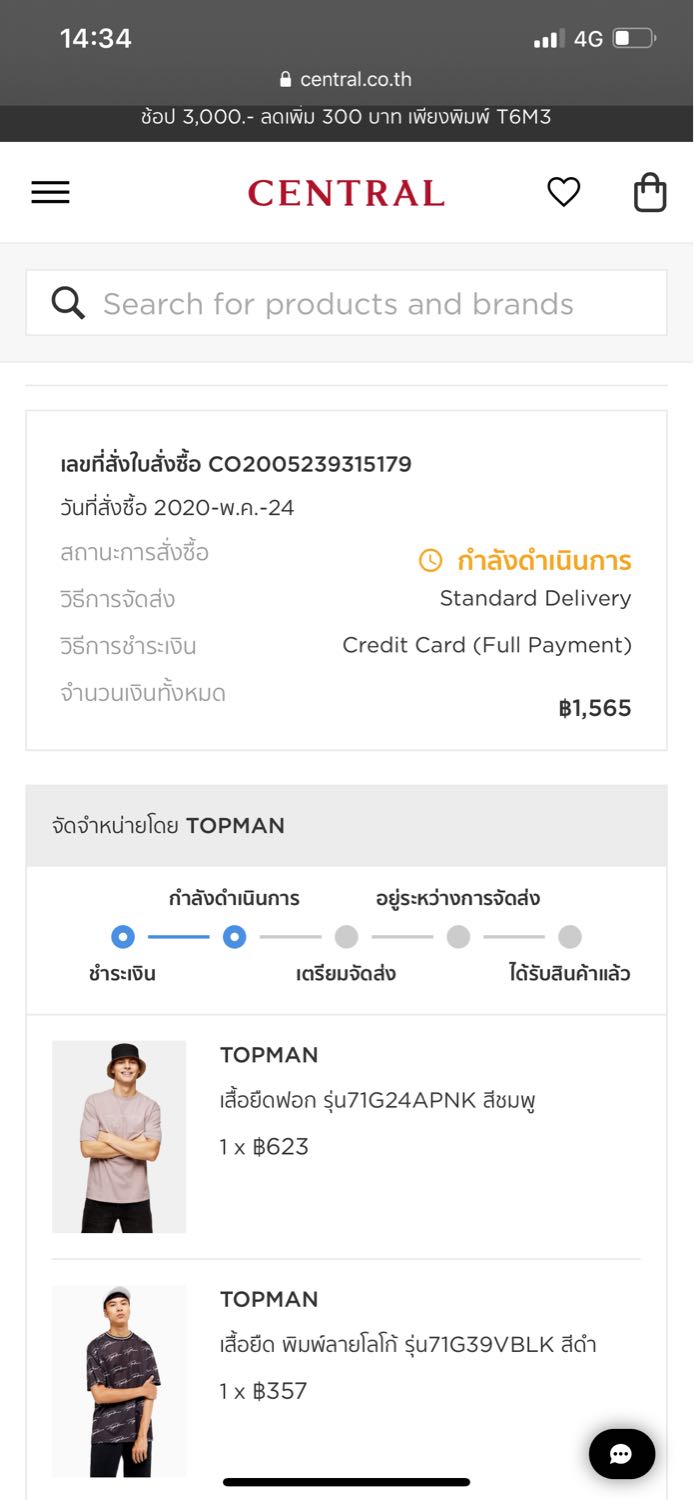Tap the promo banner with code T6M3
This screenshot has width=694, height=1500.
click(x=346, y=117)
